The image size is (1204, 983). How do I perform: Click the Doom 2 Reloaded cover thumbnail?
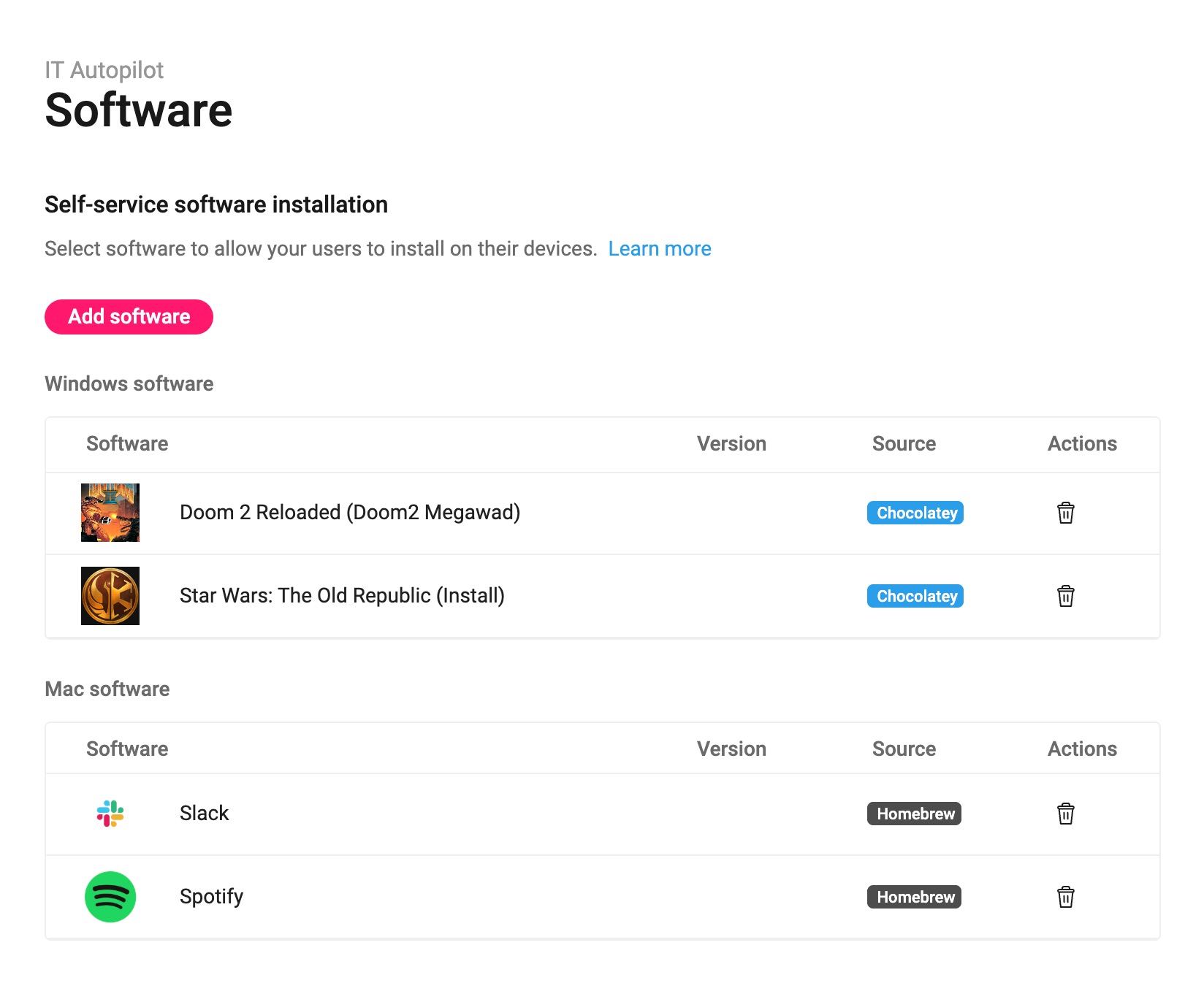(x=110, y=513)
